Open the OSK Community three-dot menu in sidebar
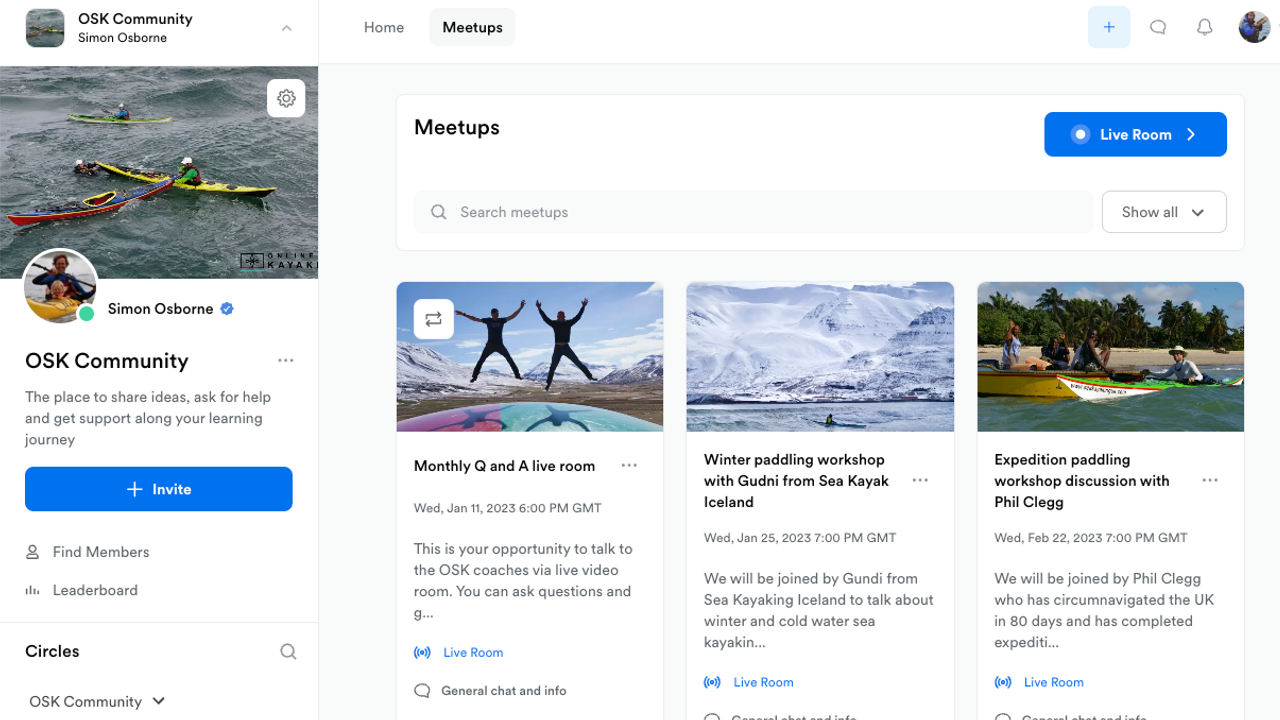The height and width of the screenshot is (720, 1280). [286, 360]
